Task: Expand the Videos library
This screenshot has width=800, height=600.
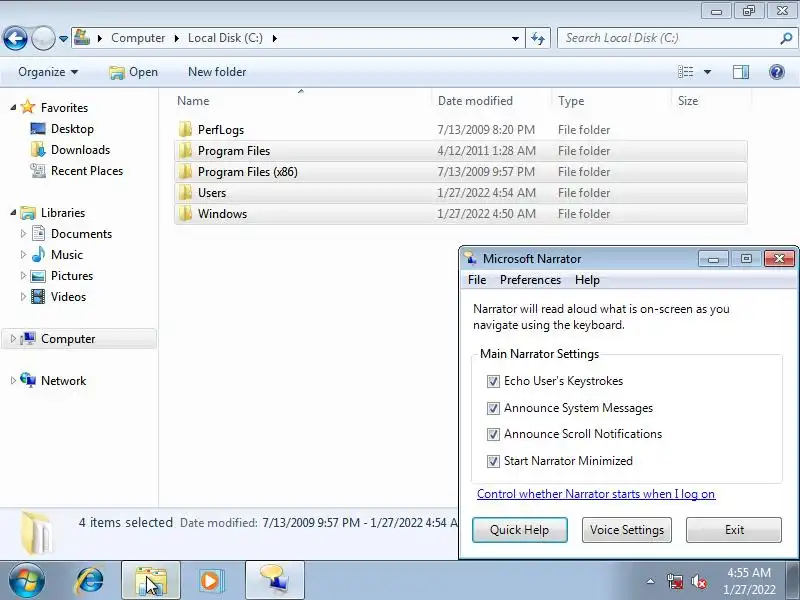Action: tap(23, 296)
